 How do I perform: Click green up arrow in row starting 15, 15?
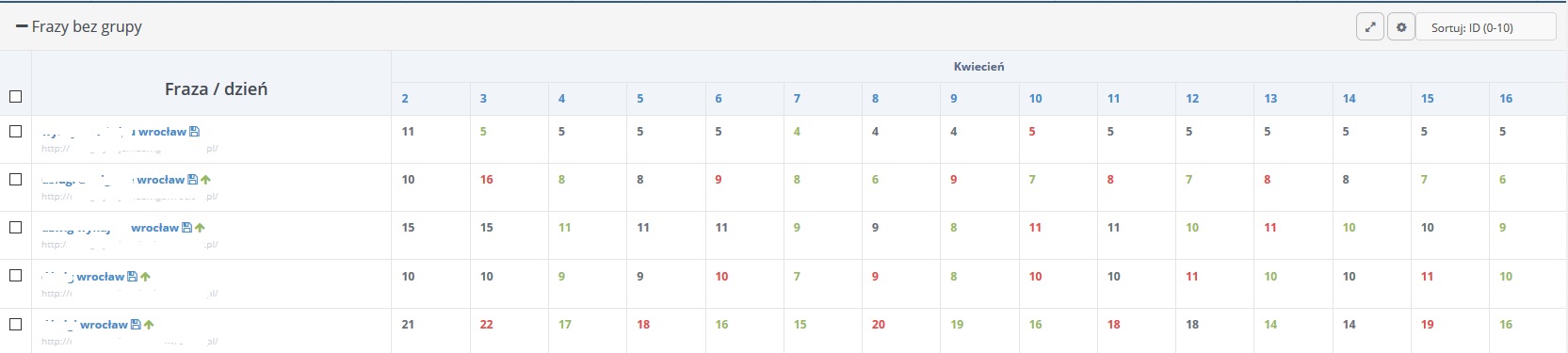[x=200, y=228]
